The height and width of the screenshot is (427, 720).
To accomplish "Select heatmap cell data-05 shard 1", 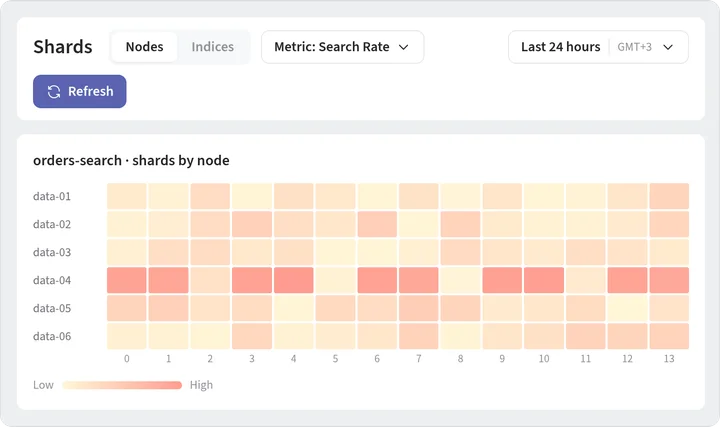I will click(169, 308).
